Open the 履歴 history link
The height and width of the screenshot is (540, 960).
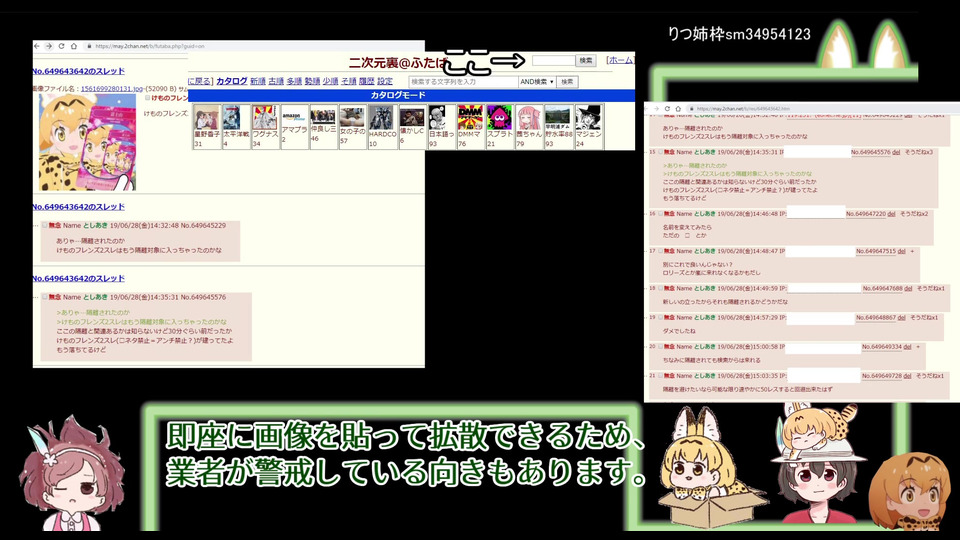point(367,81)
